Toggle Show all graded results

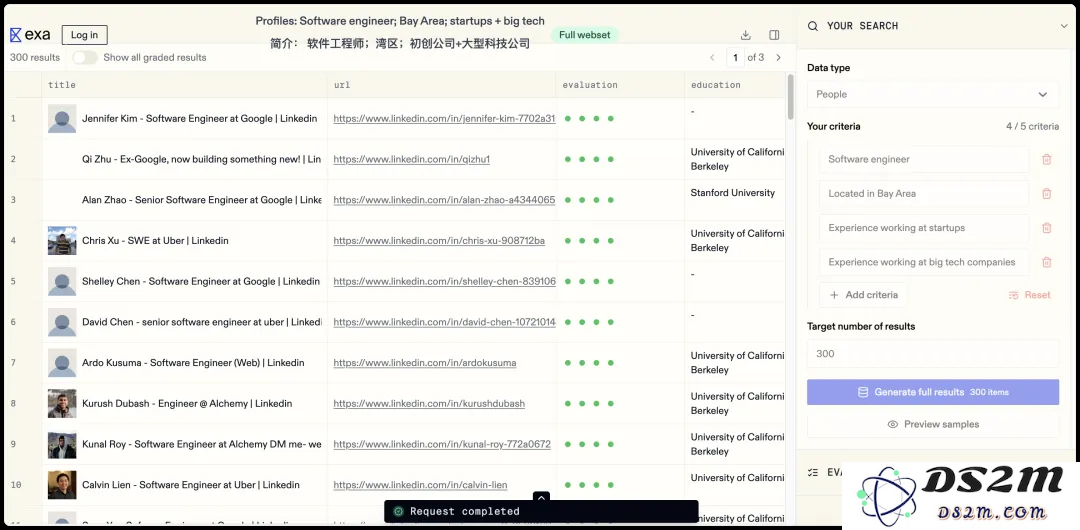click(85, 58)
